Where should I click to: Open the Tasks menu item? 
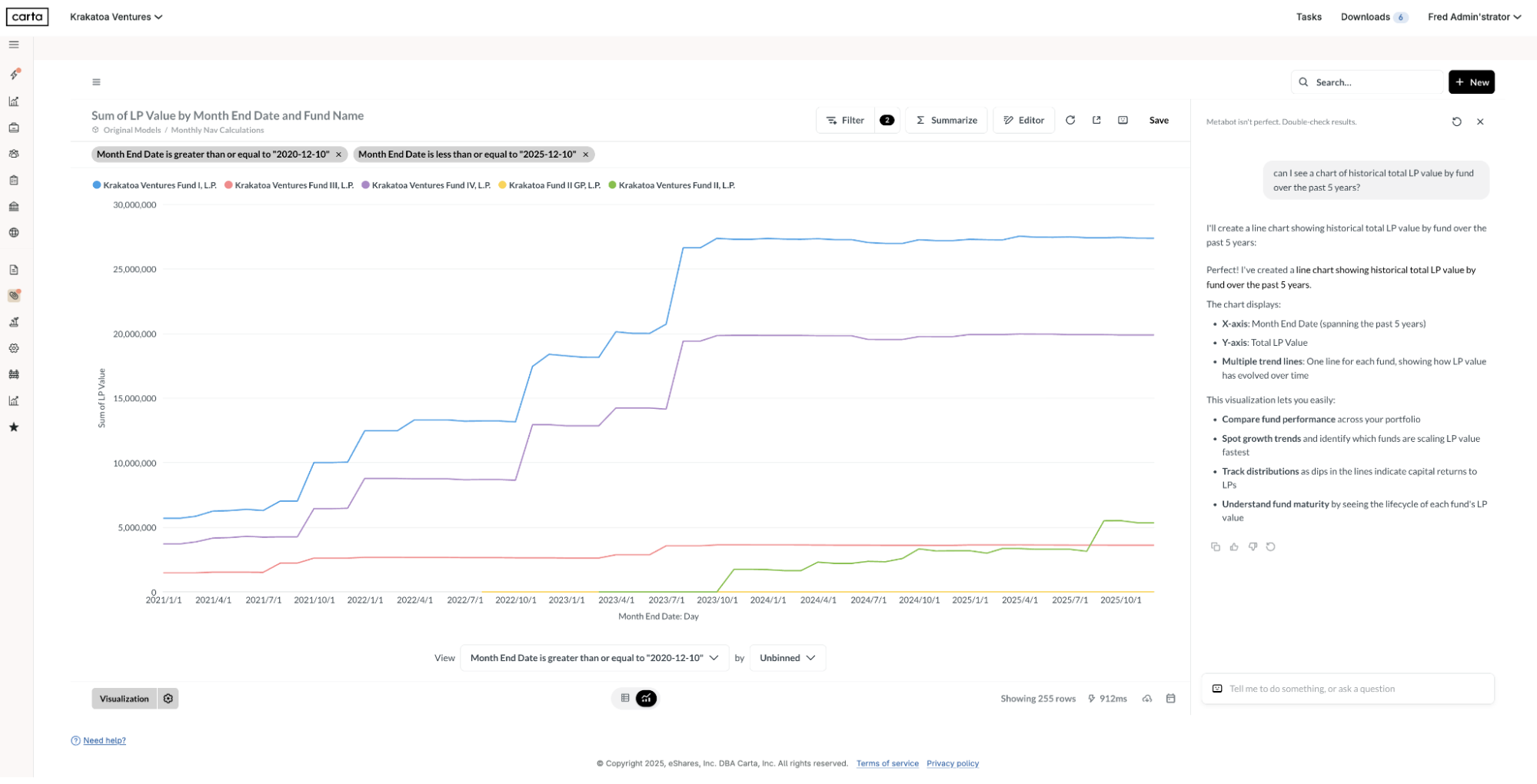1309,17
